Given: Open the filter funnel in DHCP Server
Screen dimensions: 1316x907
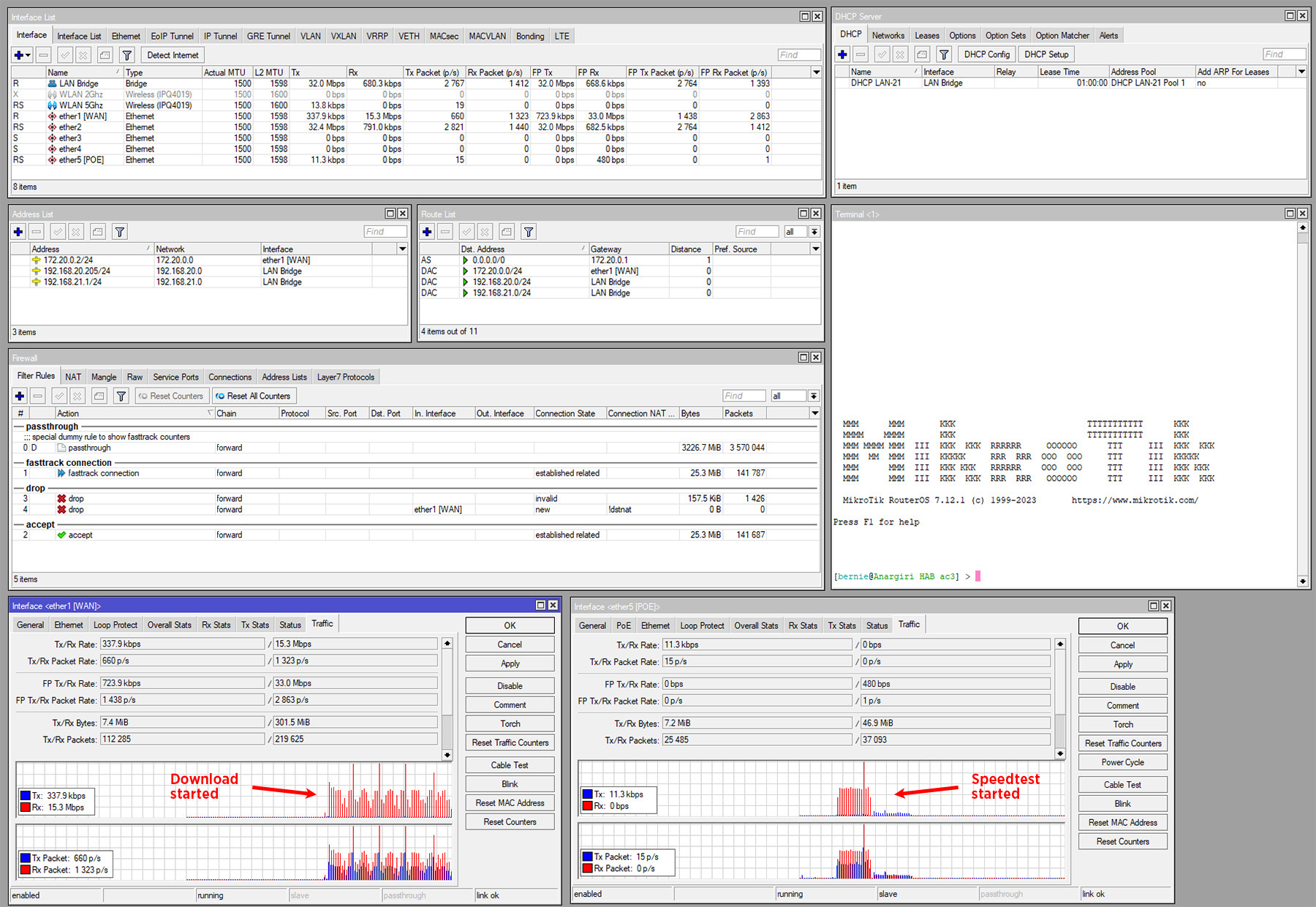Looking at the screenshot, I should pyautogui.click(x=944, y=54).
